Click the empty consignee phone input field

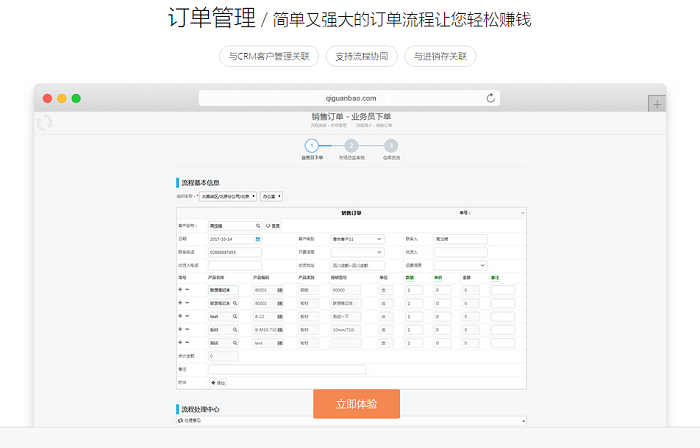tap(235, 265)
